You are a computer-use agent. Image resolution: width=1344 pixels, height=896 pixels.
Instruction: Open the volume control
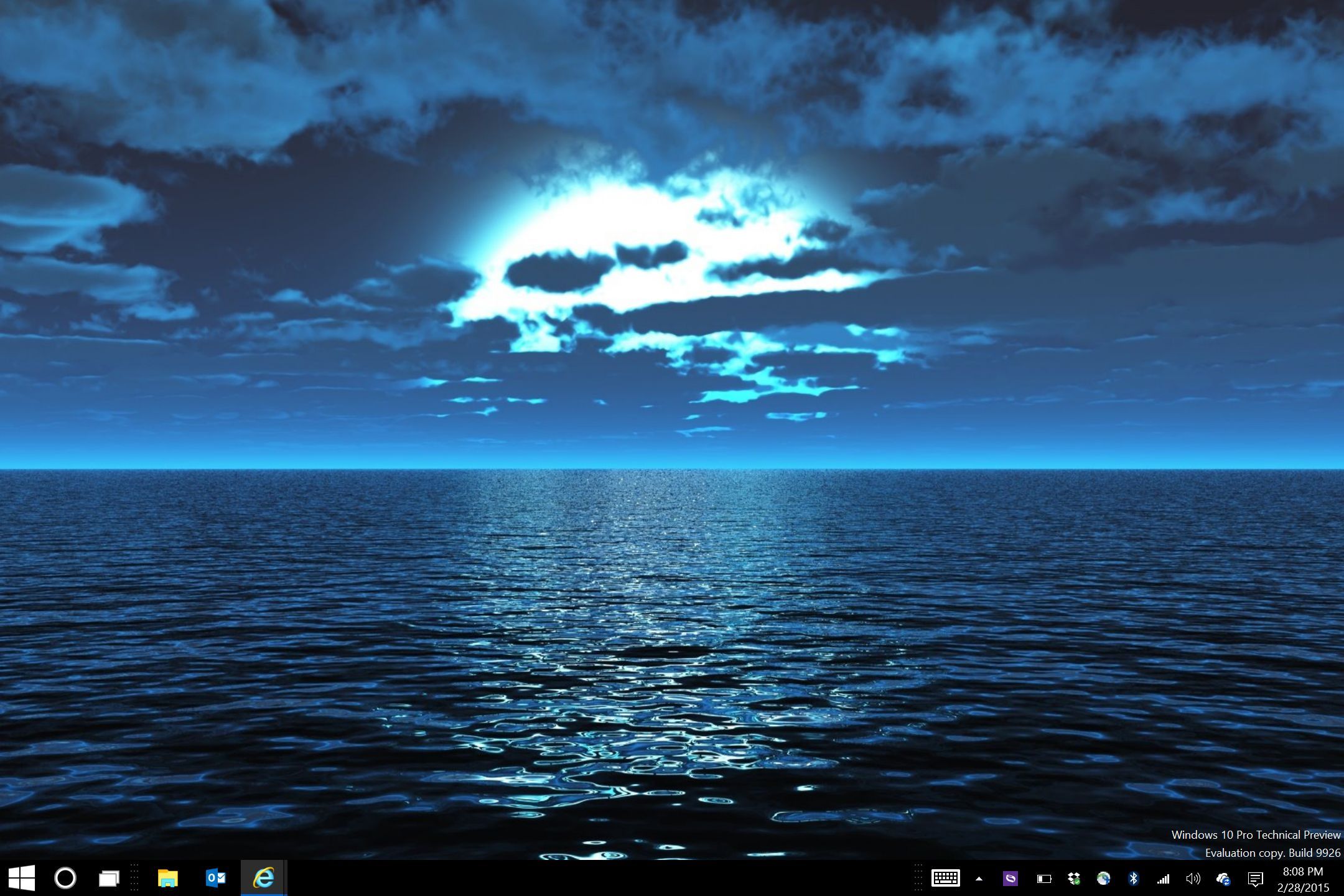tap(1193, 879)
